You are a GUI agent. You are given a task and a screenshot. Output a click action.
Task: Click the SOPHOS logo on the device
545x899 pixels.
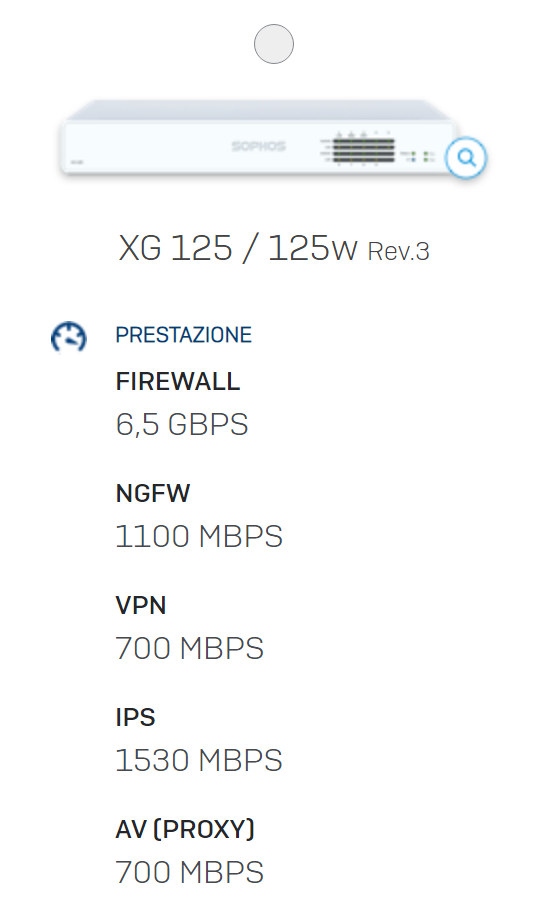click(258, 146)
